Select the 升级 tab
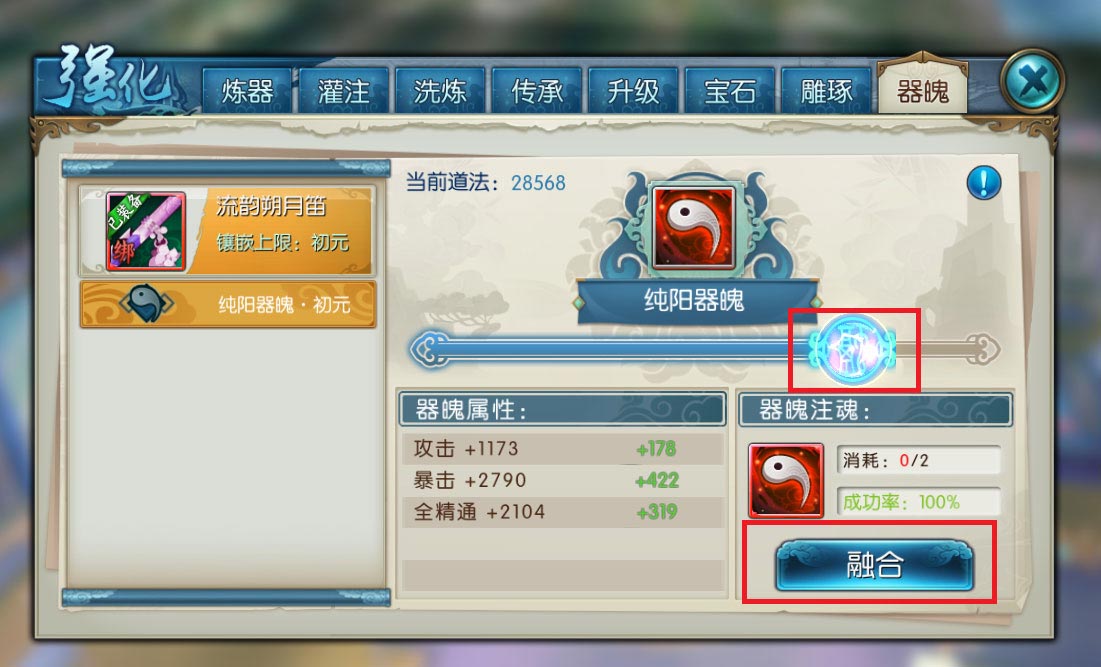 click(633, 91)
